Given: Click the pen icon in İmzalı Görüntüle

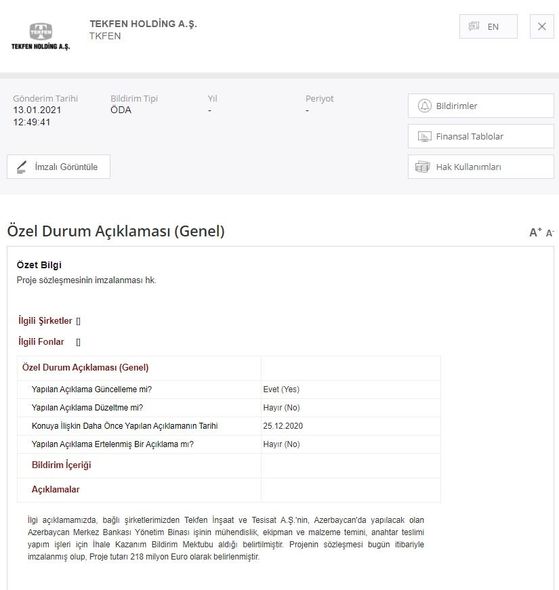Looking at the screenshot, I should pos(22,167).
